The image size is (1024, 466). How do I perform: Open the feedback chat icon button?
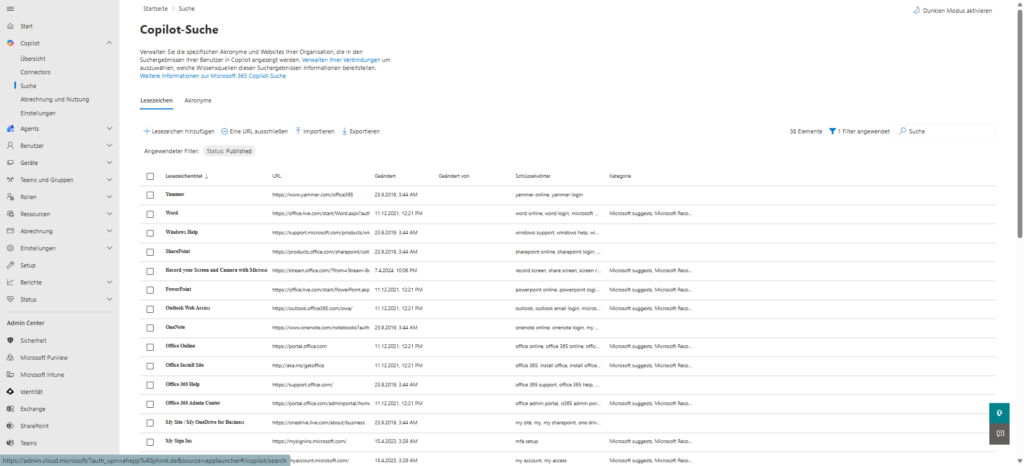pyautogui.click(x=999, y=434)
